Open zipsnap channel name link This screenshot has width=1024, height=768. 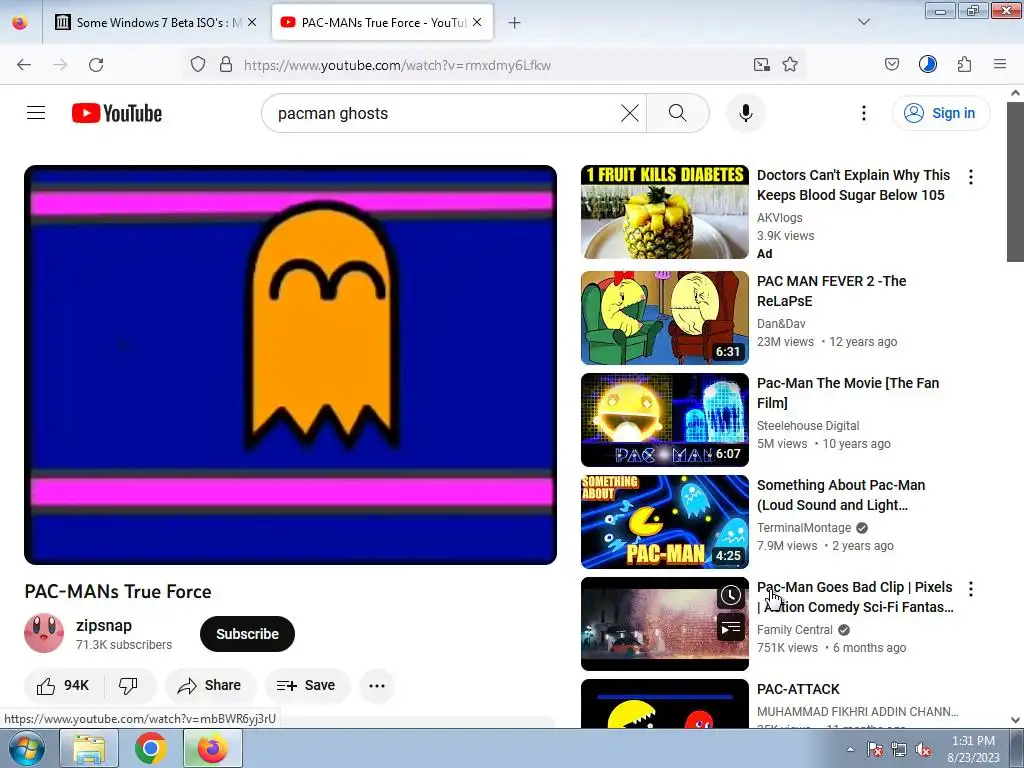pyautogui.click(x=104, y=625)
